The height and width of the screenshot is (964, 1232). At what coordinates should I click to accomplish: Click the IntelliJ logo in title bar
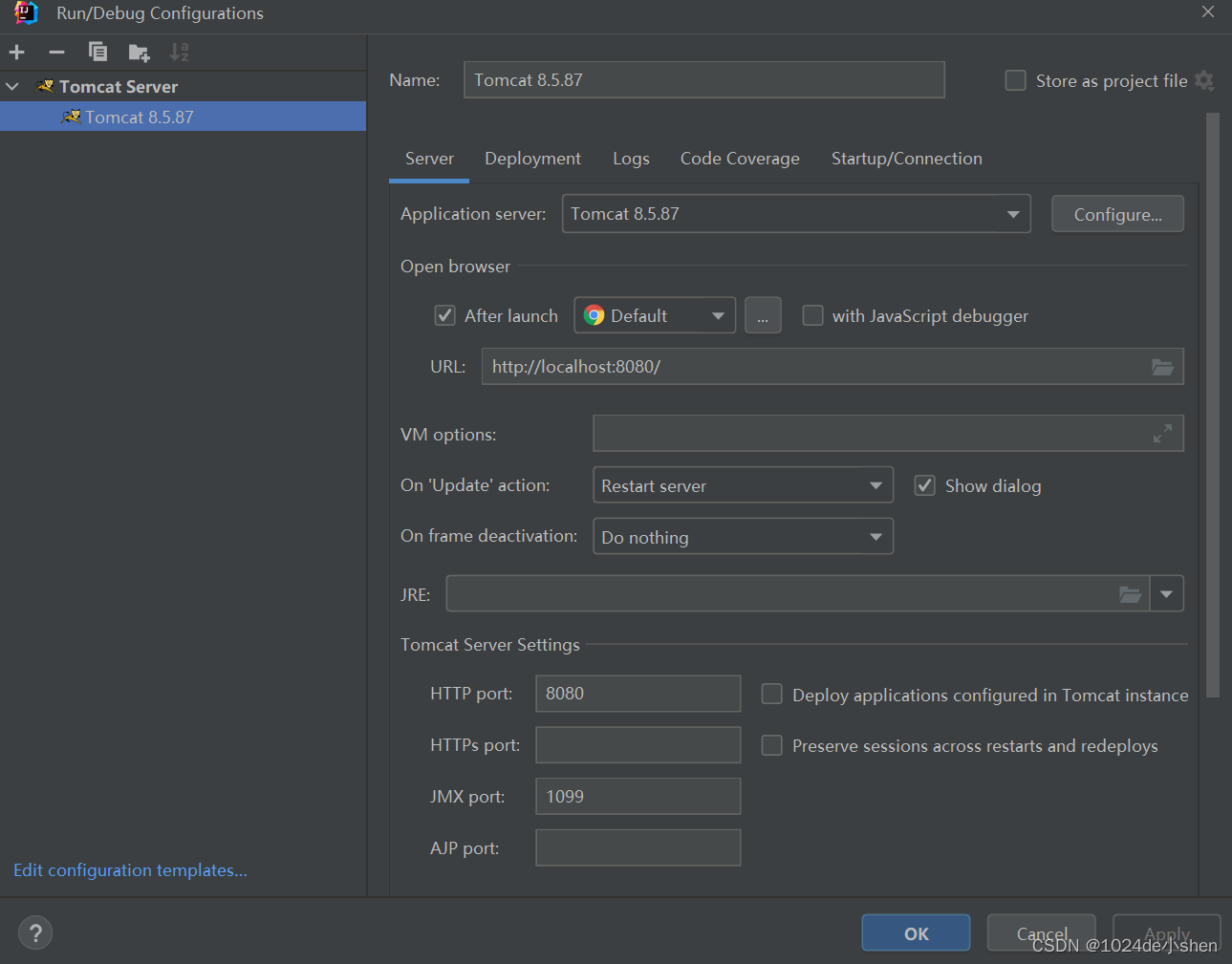(26, 13)
